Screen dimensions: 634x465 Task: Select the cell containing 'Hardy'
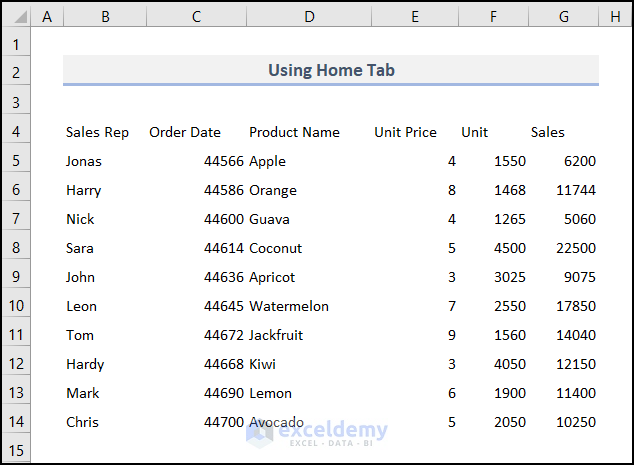85,364
